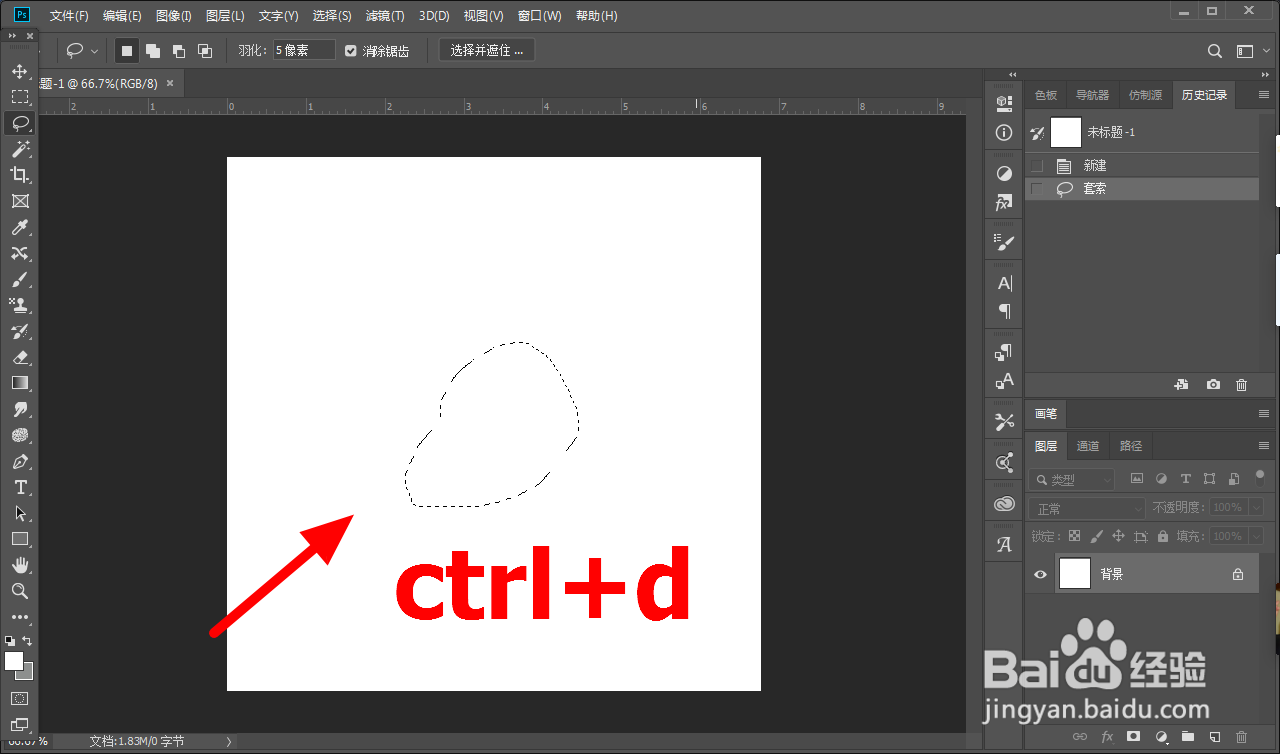Select the Hand tool
This screenshot has height=754, width=1280.
coord(20,565)
